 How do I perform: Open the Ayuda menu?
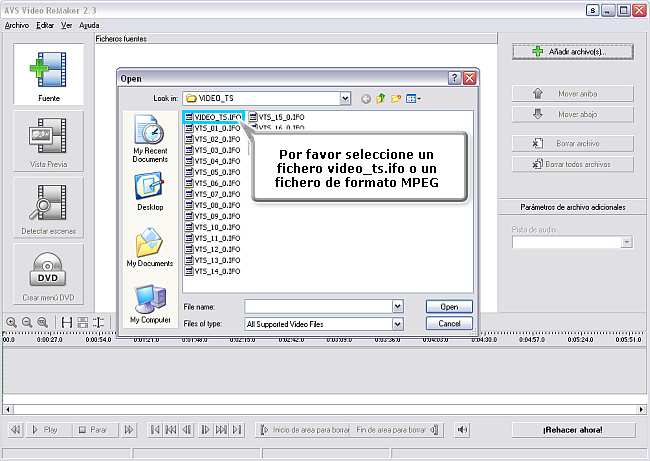(x=89, y=25)
